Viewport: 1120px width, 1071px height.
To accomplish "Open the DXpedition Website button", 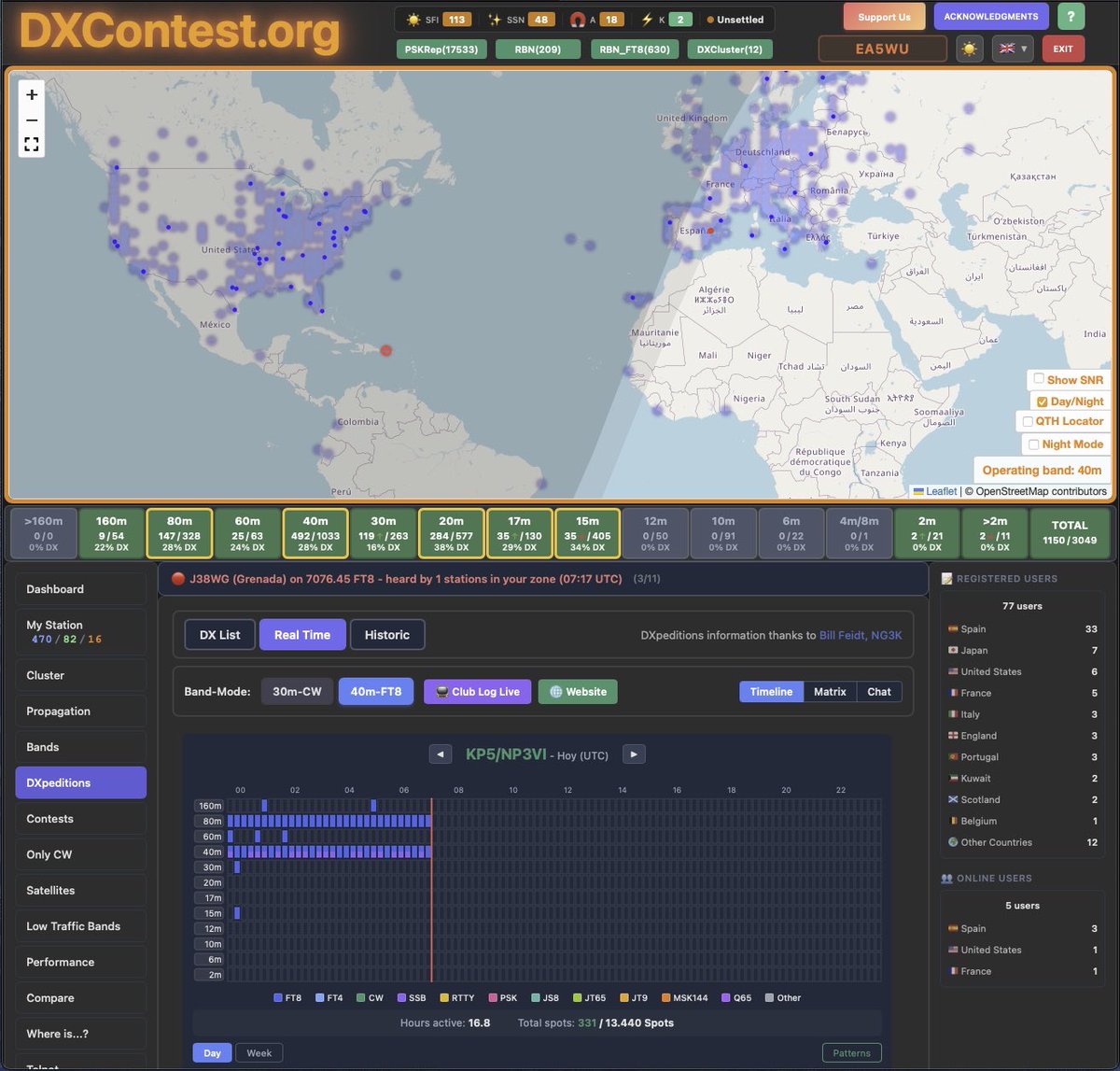I will coord(578,692).
